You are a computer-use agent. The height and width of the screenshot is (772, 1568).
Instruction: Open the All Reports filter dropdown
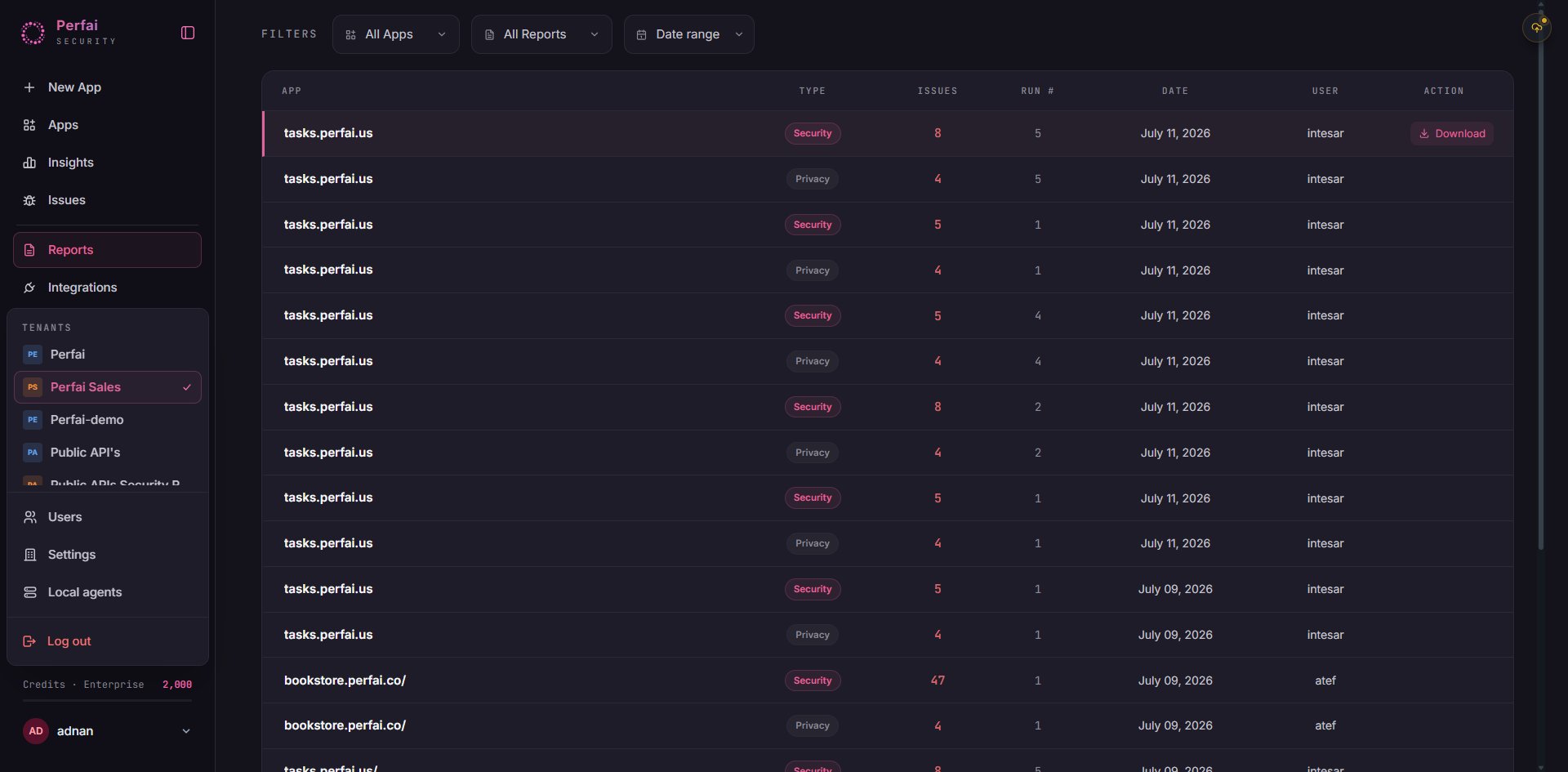click(x=541, y=34)
